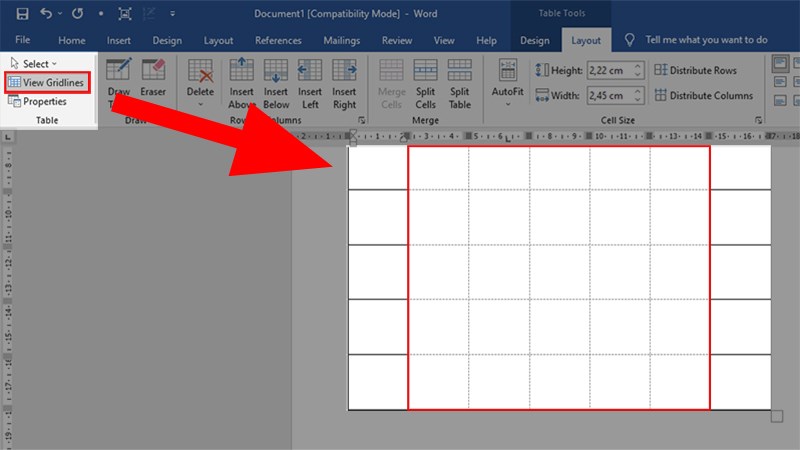Open the Select dropdown in Table group

point(34,64)
